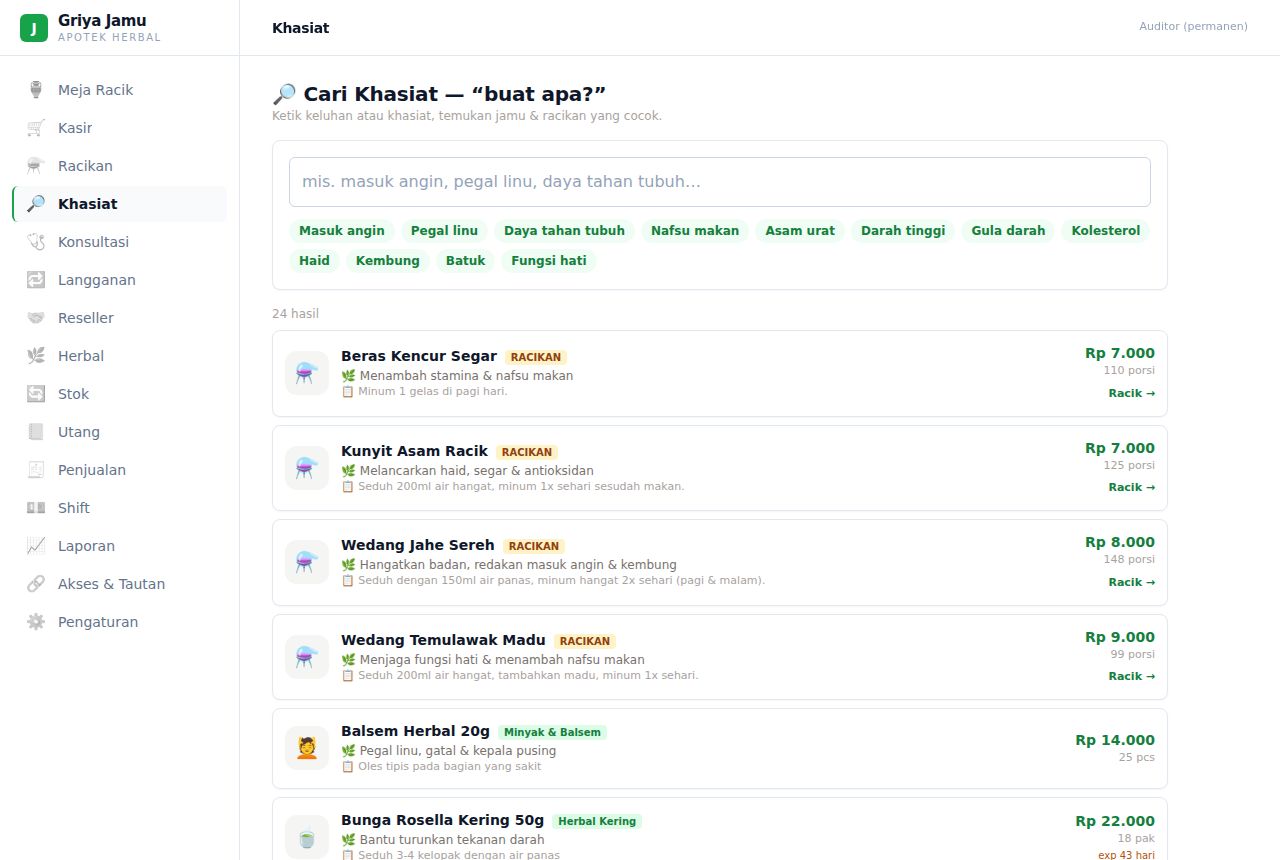
Task: Open the Kasir cart icon
Action: pos(36,128)
